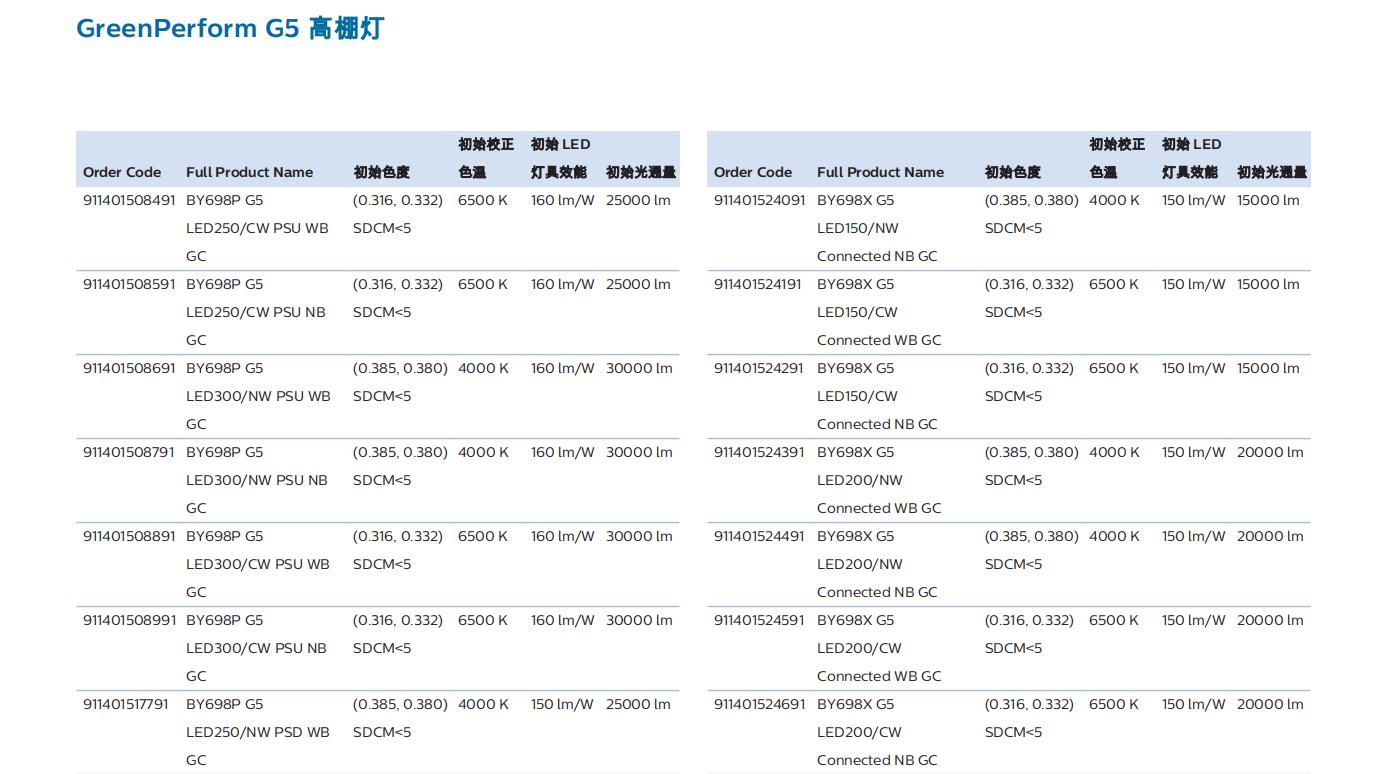The height and width of the screenshot is (774, 1382).
Task: Click 160 lm/W in row 911401508991
Action: click(562, 620)
